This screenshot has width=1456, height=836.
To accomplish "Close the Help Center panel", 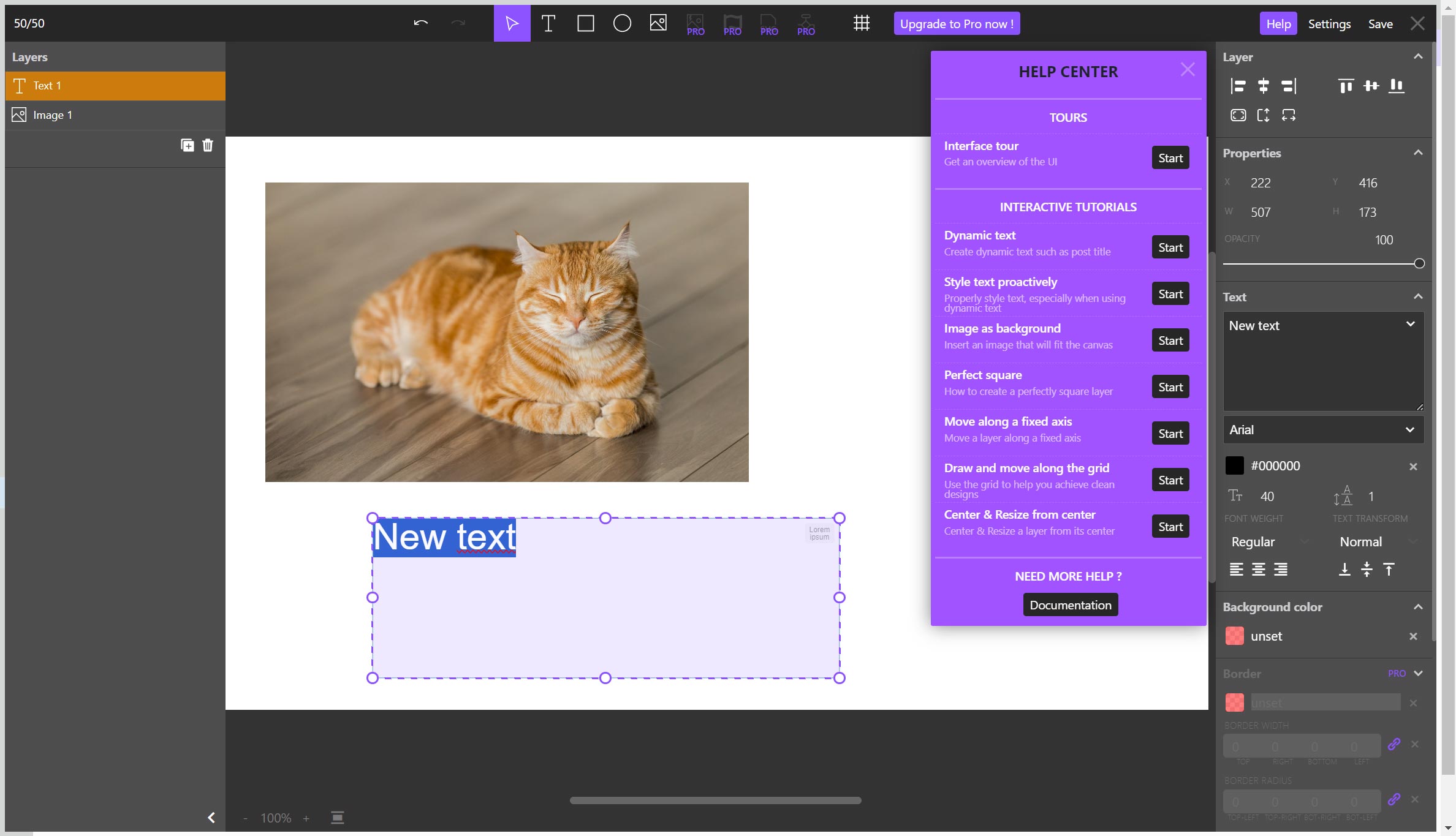I will coord(1188,70).
